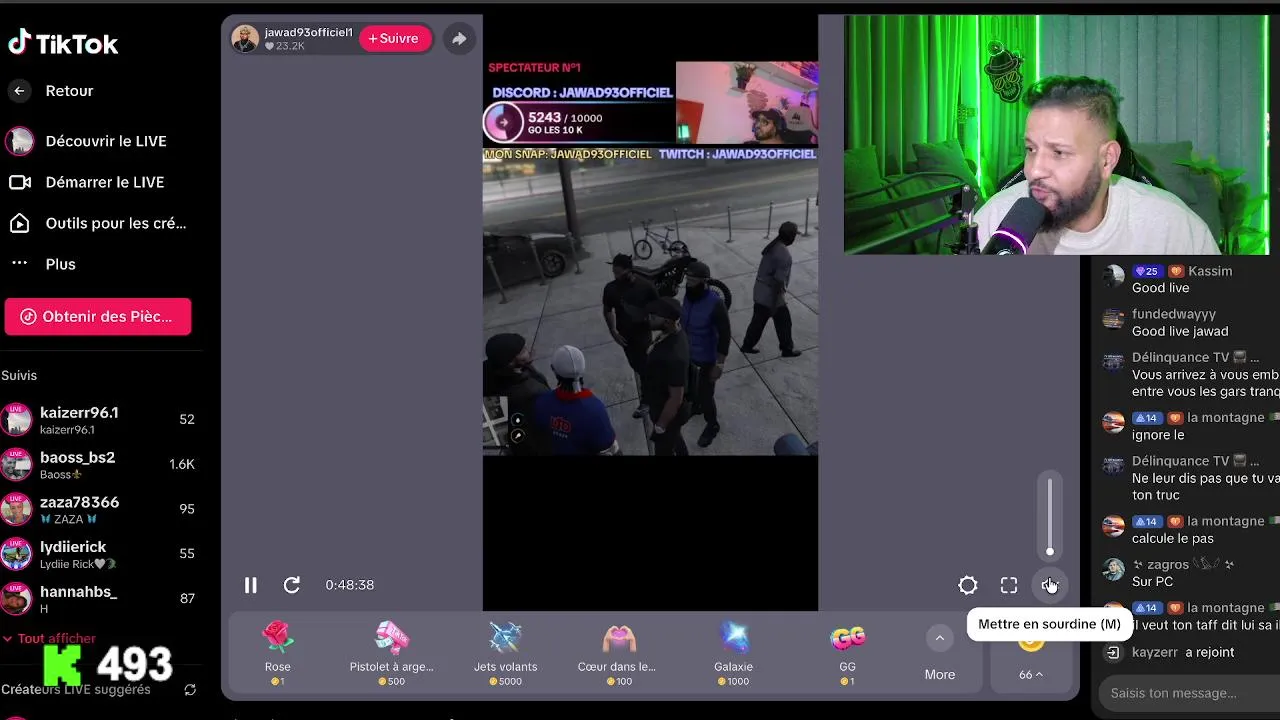The image size is (1280, 720).
Task: Go back with the Retour arrow
Action: coord(19,91)
